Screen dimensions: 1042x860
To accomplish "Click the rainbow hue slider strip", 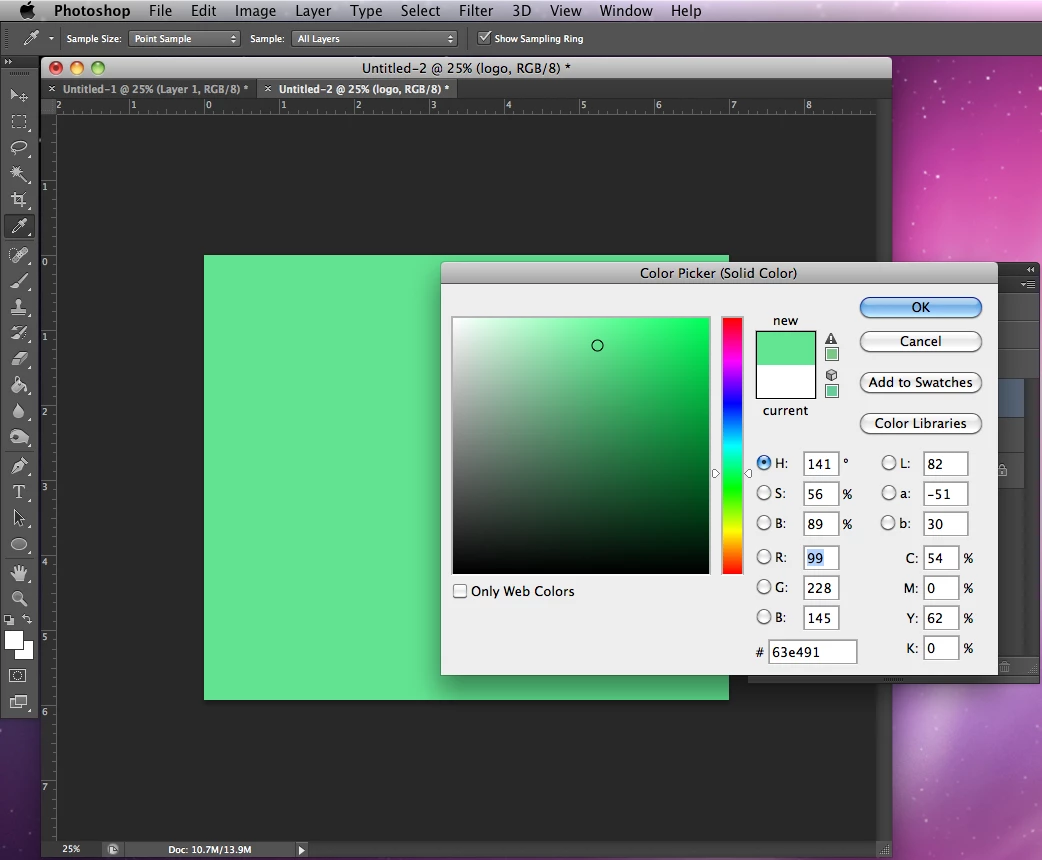I will pos(732,445).
